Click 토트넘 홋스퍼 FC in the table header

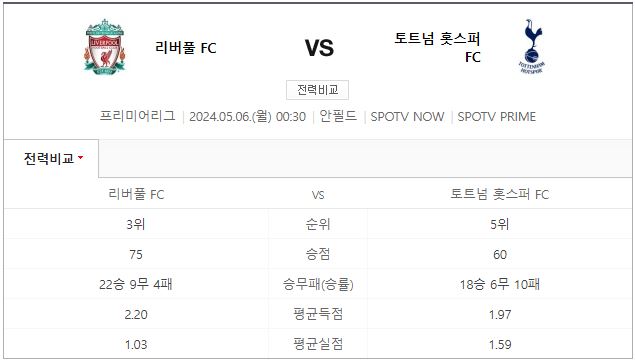[499, 194]
